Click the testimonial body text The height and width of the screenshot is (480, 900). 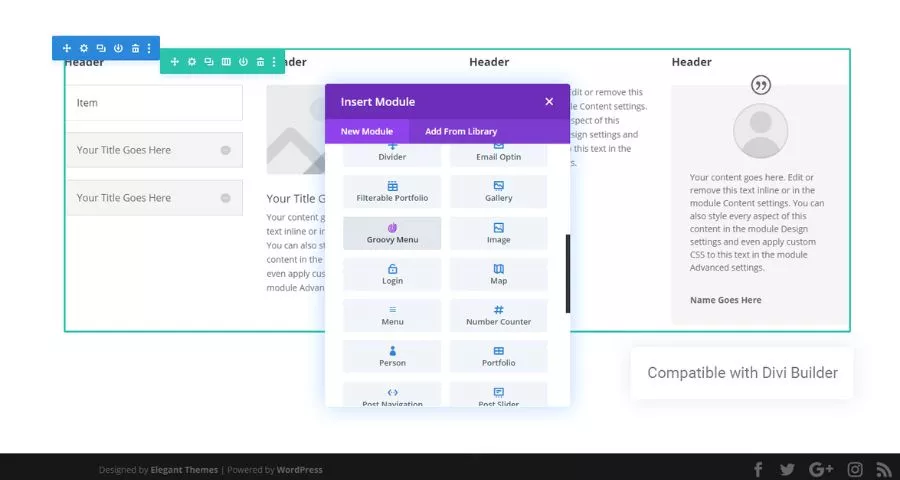(x=757, y=222)
